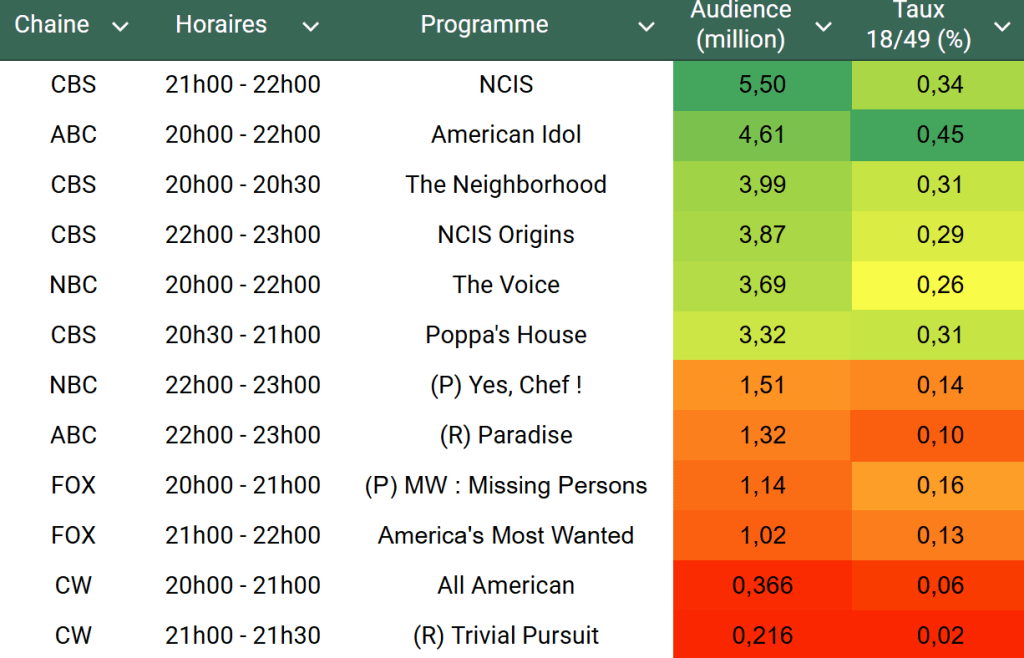Screen dimensions: 1024x658
Task: Select the Programme column header label
Action: coord(484,25)
